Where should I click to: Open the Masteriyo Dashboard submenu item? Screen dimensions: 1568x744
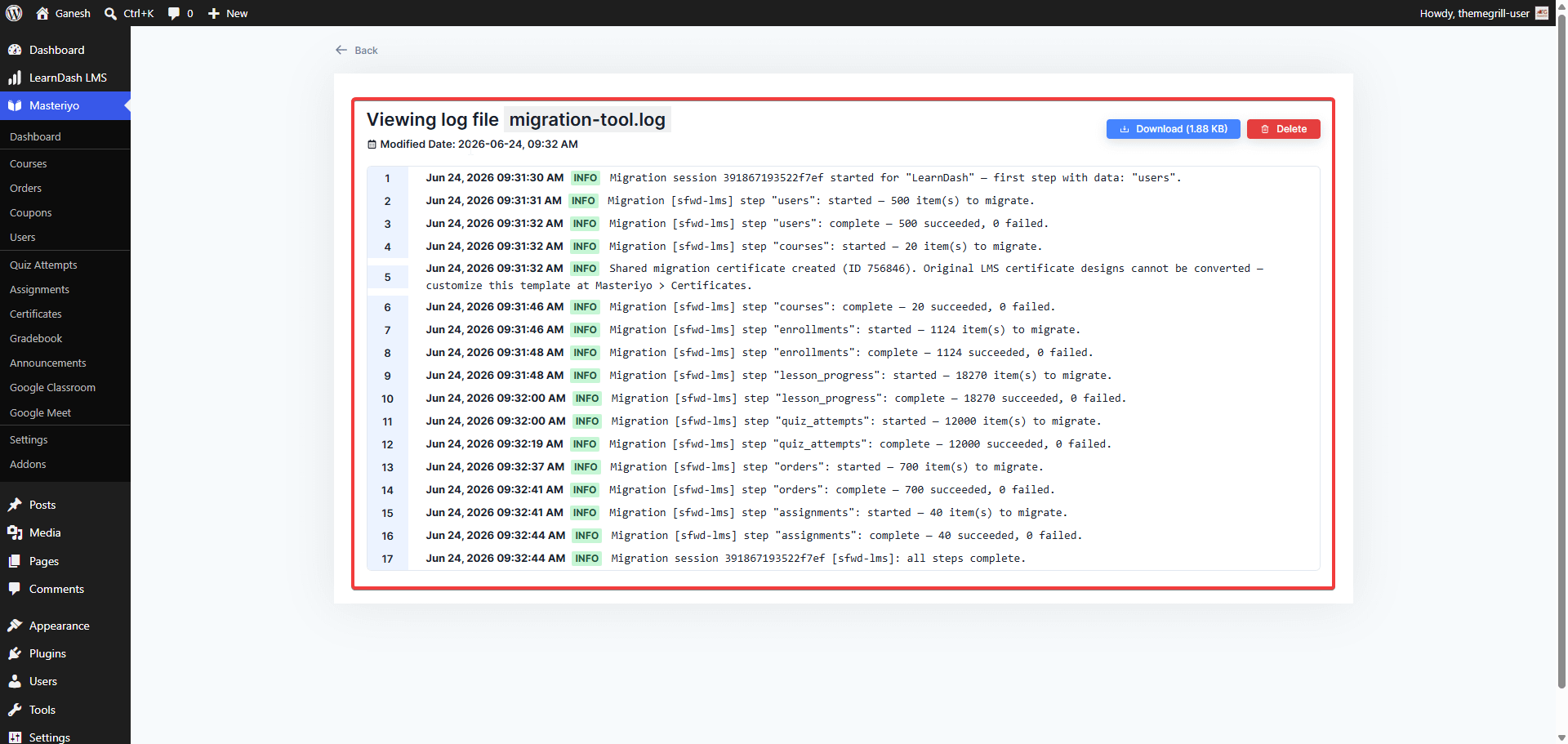pyautogui.click(x=35, y=136)
